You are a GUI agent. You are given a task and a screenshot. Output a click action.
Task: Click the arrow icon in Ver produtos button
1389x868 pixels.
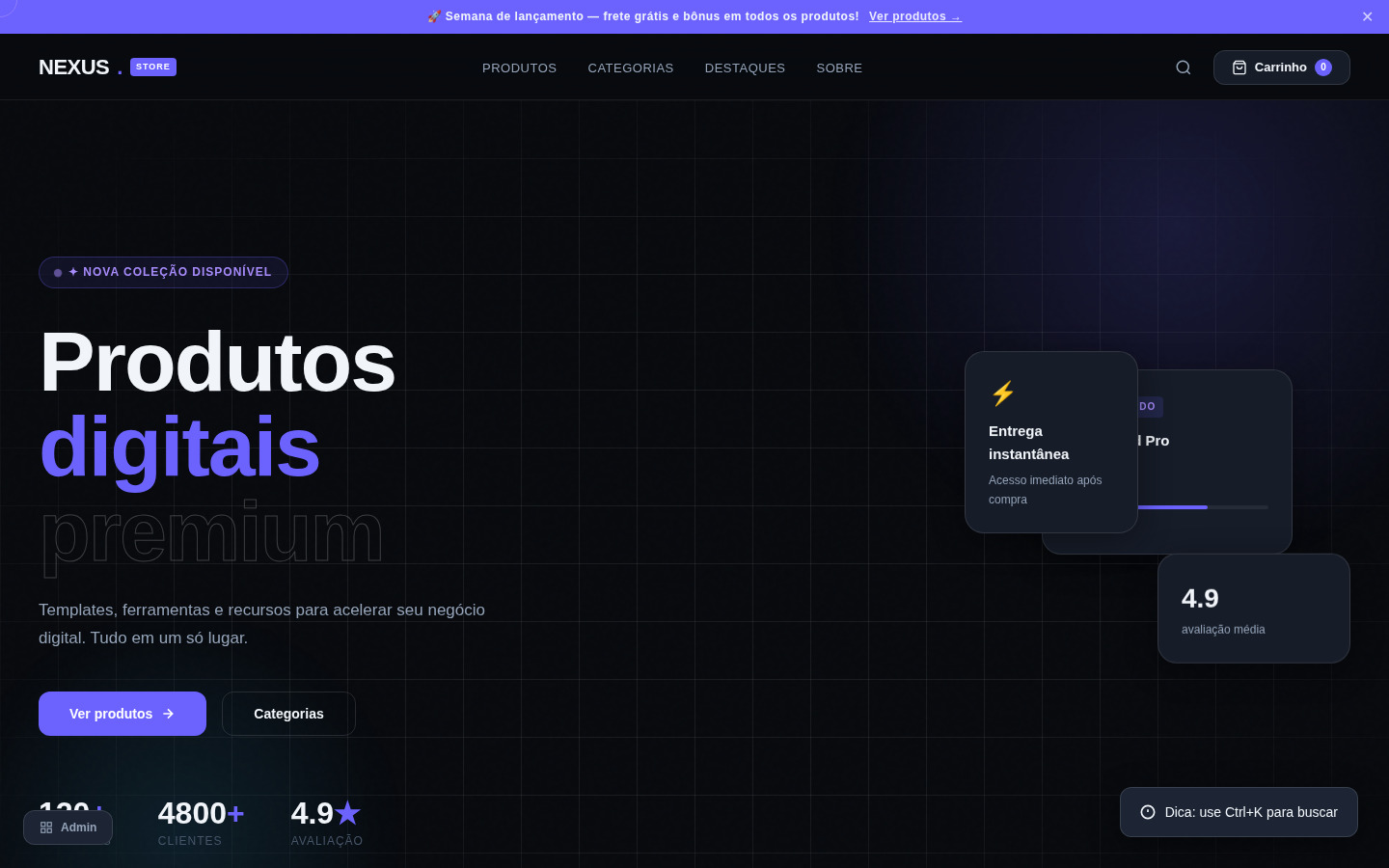click(x=168, y=714)
